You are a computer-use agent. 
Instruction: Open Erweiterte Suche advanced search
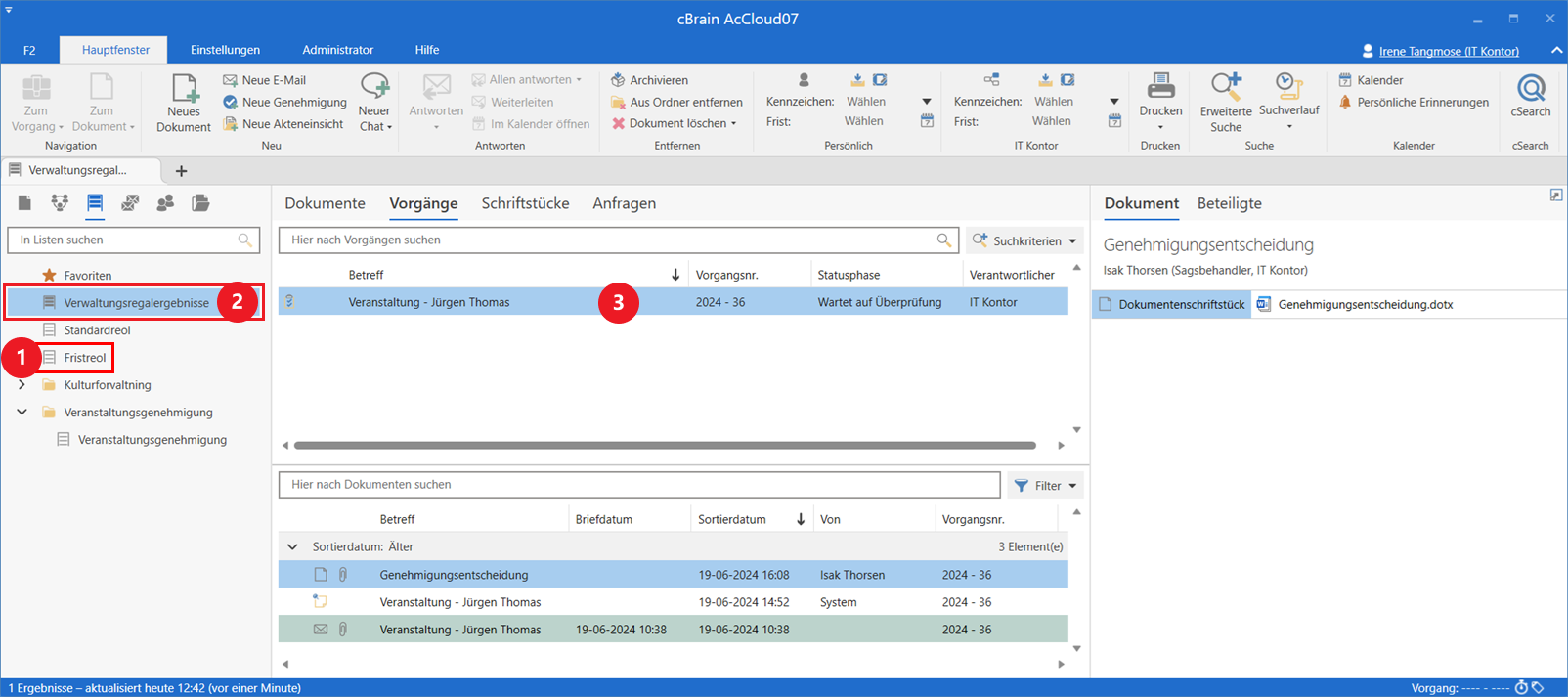click(1226, 103)
